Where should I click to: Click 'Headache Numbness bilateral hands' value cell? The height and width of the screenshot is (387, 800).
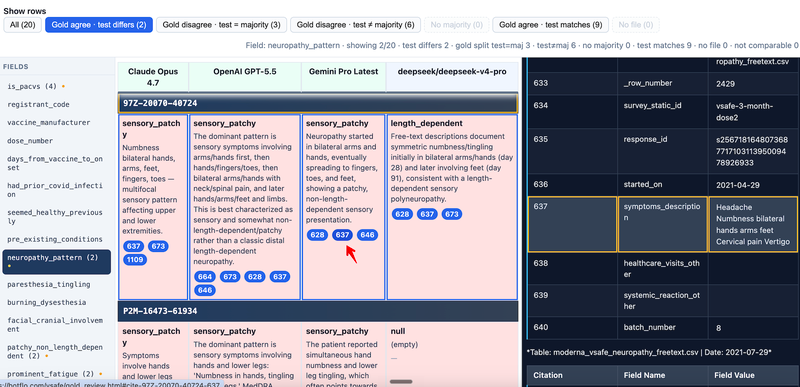click(x=754, y=224)
